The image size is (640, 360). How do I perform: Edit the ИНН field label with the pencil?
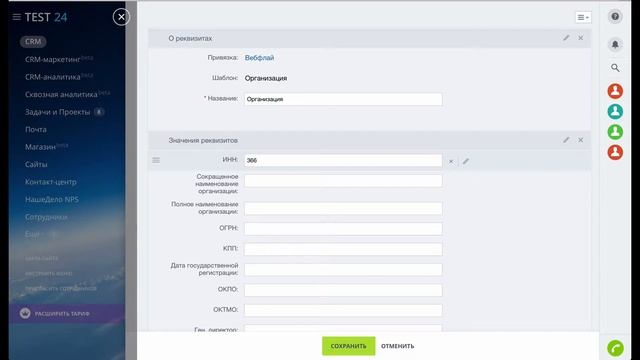(x=466, y=162)
